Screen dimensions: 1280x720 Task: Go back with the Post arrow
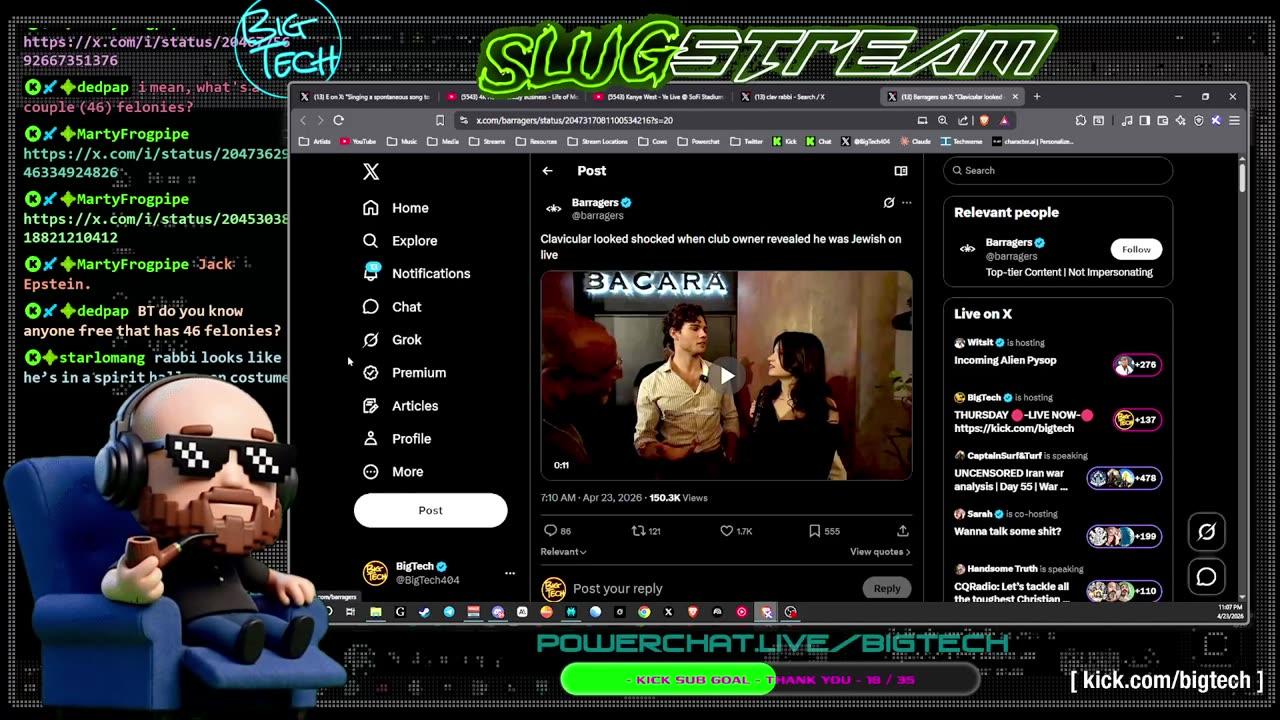[x=547, y=171]
